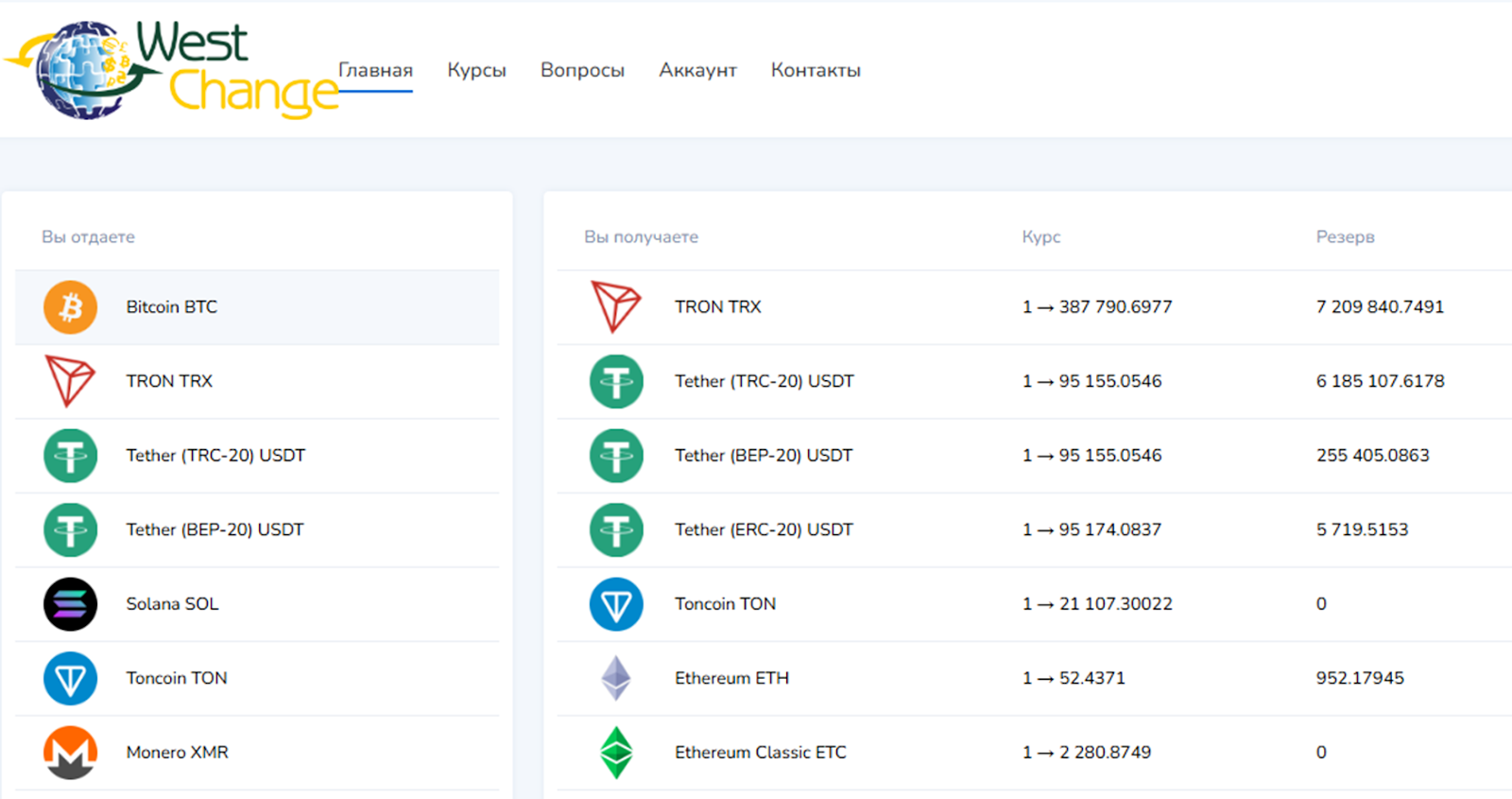Image resolution: width=1512 pixels, height=799 pixels.
Task: Open the Контакты page
Action: coord(816,70)
